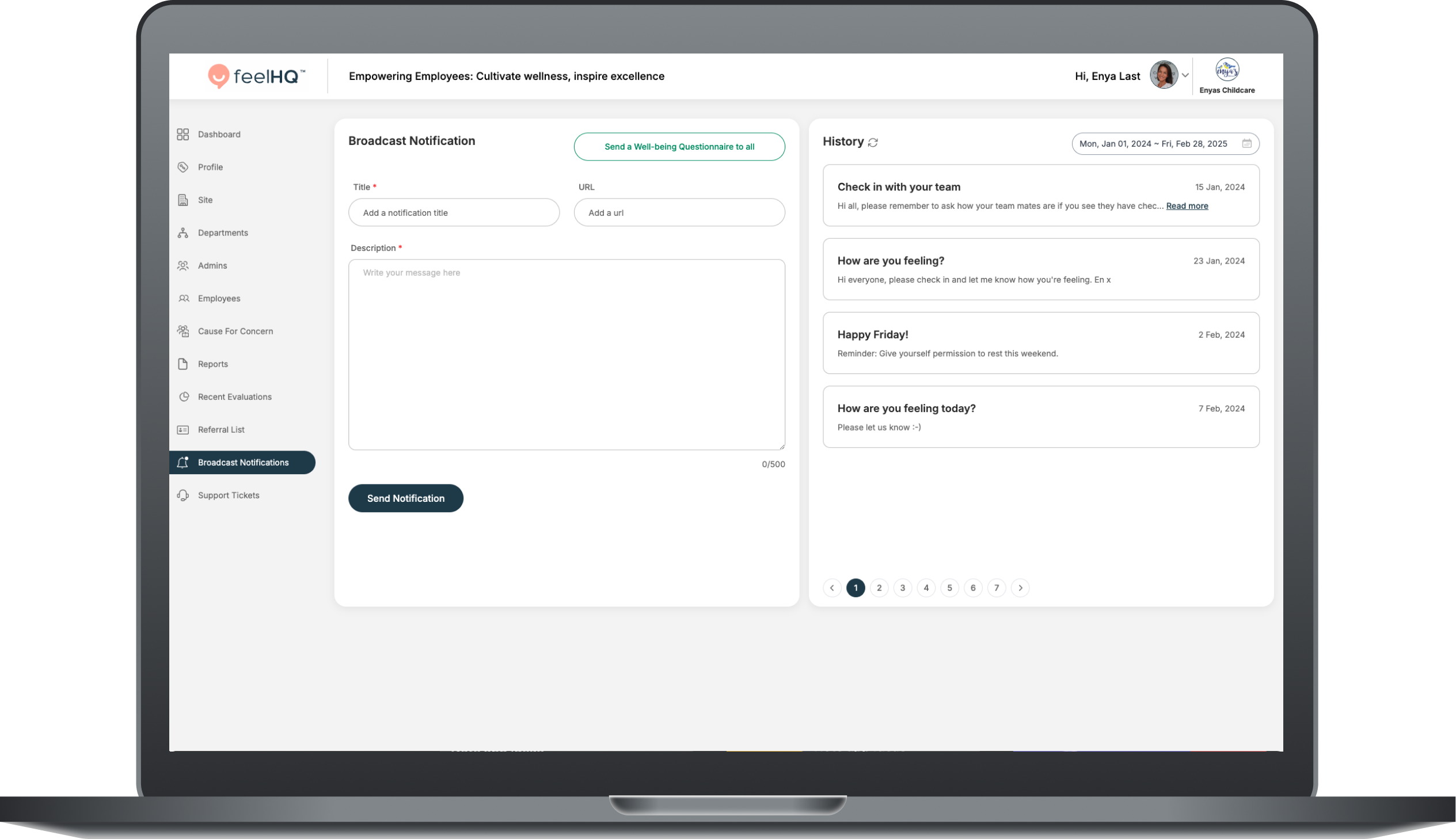Click Enya Last's profile avatar
The image size is (1456, 839).
pos(1164,75)
